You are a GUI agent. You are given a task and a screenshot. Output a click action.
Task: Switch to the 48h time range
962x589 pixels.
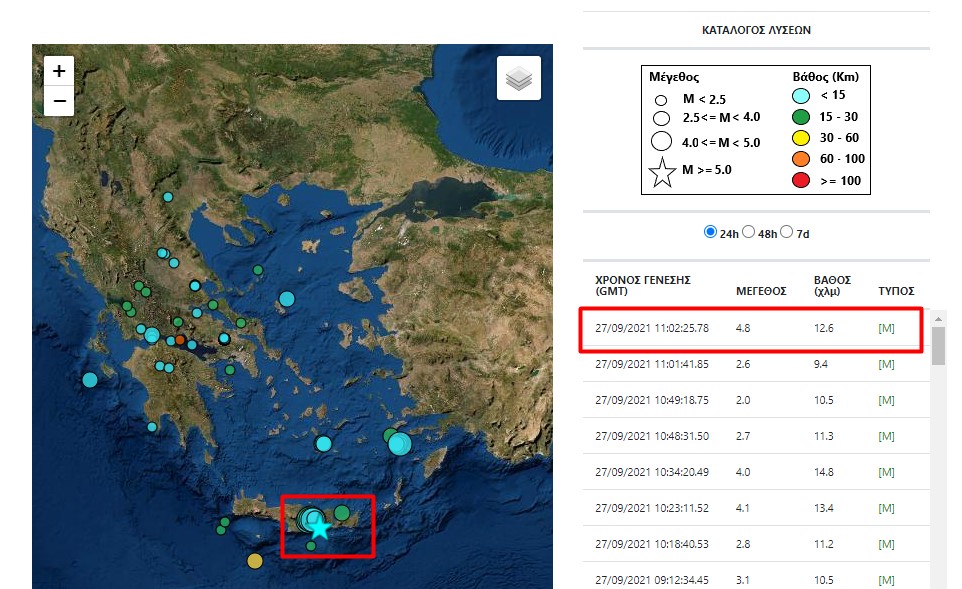pyautogui.click(x=749, y=232)
